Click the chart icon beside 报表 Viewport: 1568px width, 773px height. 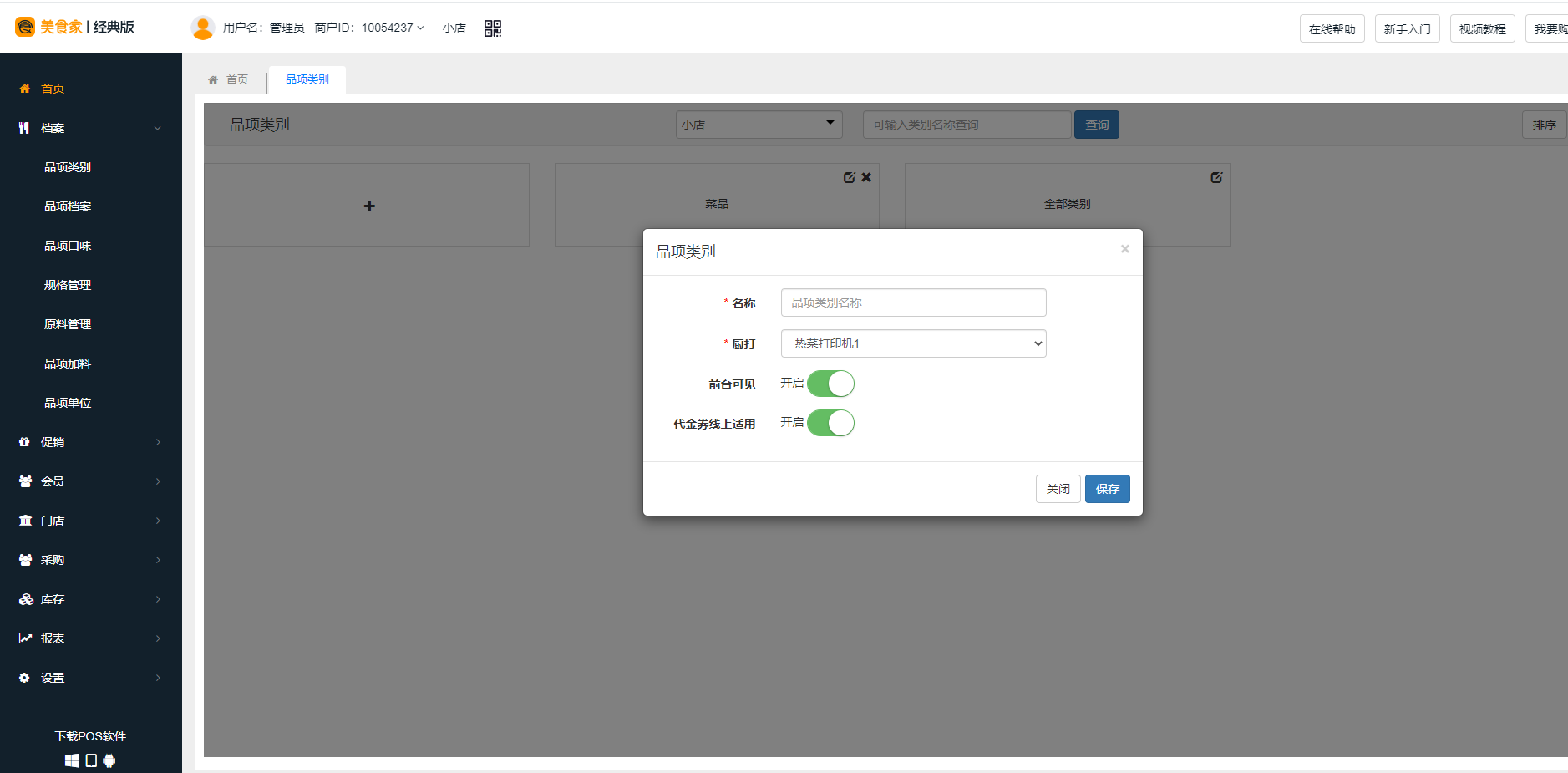[x=26, y=638]
